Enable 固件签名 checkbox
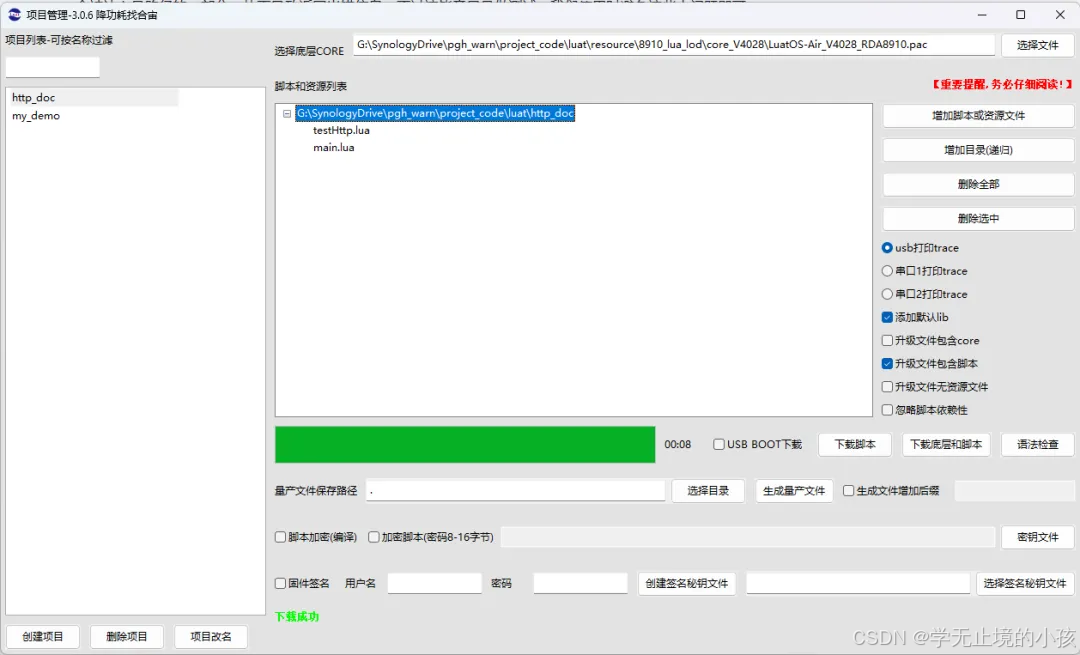The image size is (1080, 655). (280, 583)
